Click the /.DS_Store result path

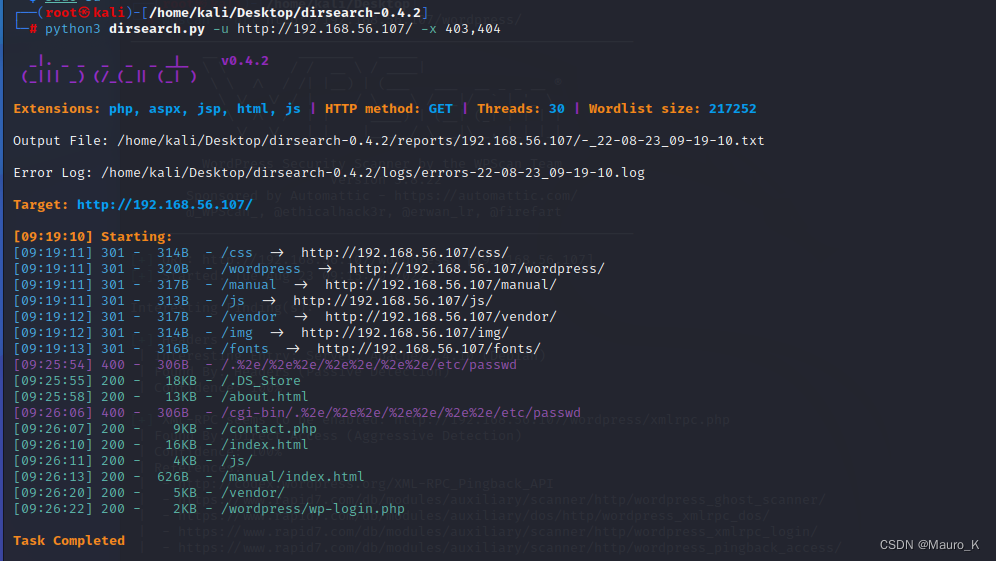pyautogui.click(x=260, y=381)
